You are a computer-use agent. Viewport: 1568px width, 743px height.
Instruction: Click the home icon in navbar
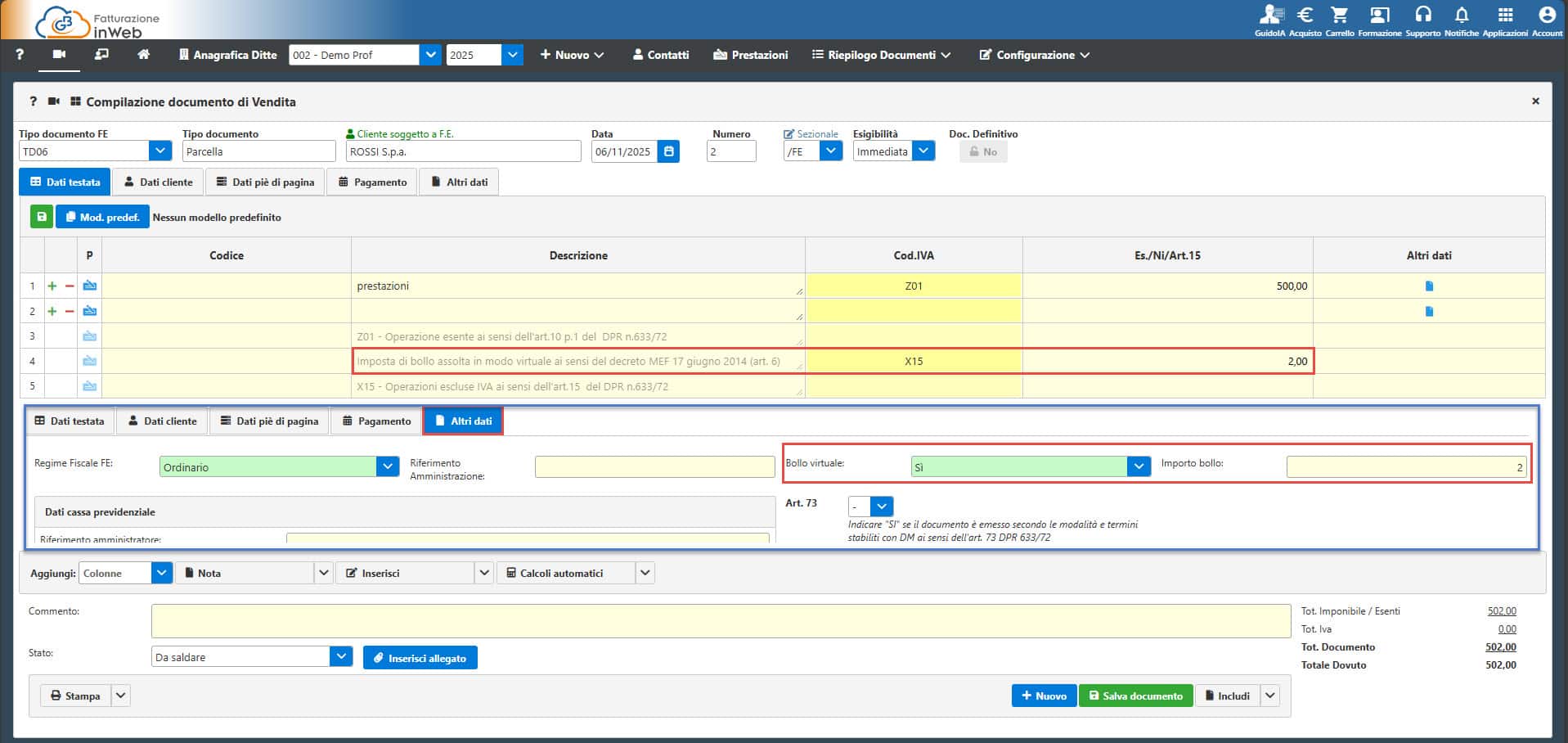point(143,55)
